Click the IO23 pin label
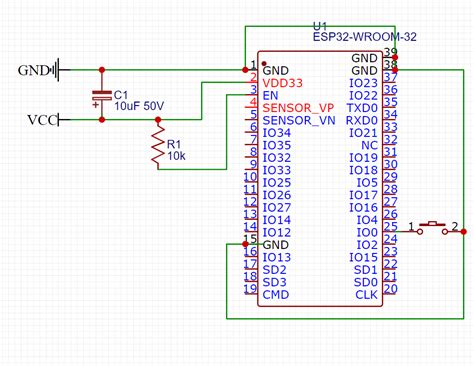Screen dimensions: 474x367 (x=363, y=83)
